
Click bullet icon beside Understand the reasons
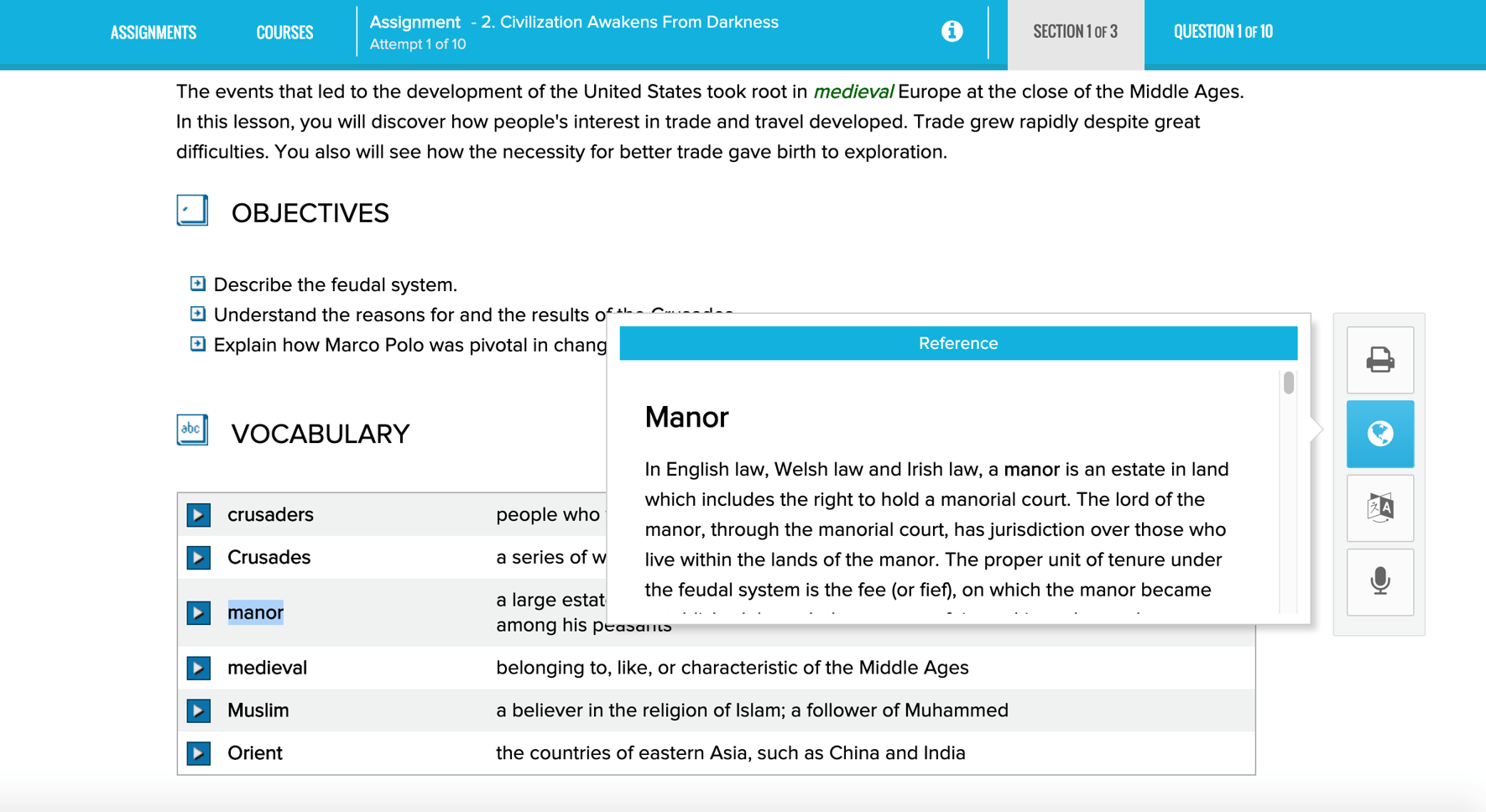tap(197, 314)
